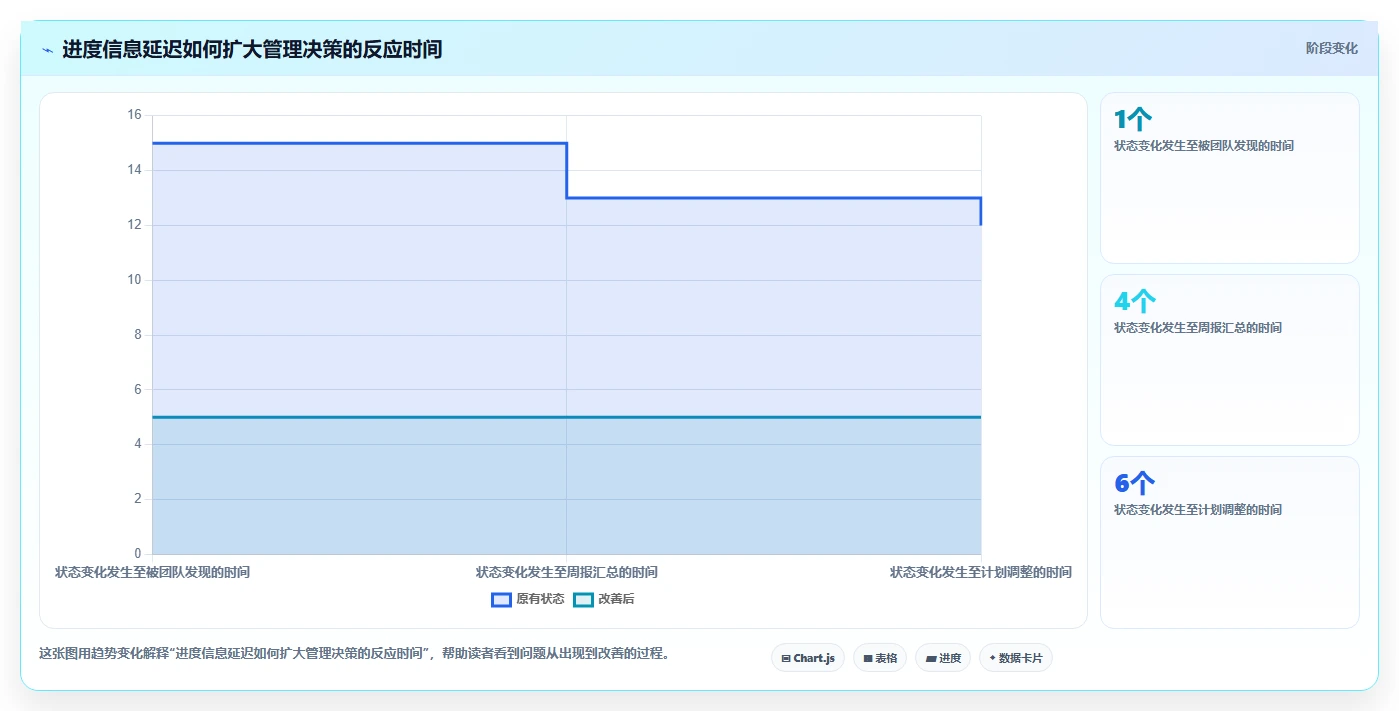Click the 改善后 legend label

pos(616,600)
